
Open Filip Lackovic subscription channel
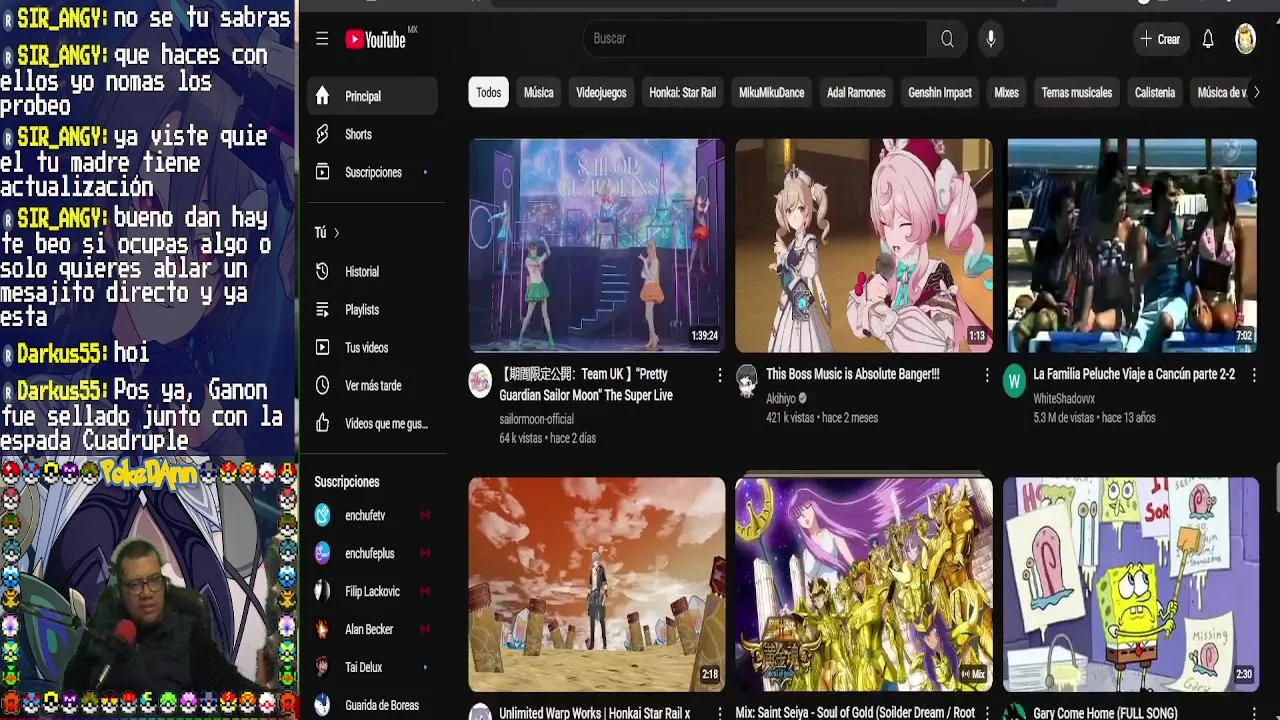tap(372, 592)
